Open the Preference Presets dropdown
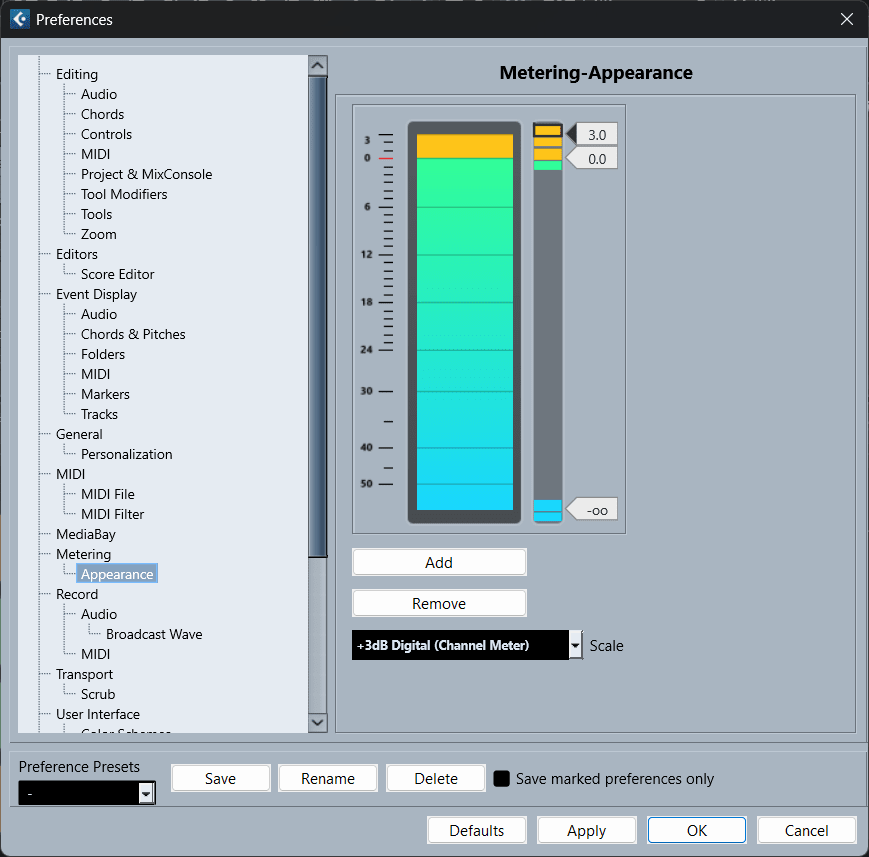 [146, 793]
